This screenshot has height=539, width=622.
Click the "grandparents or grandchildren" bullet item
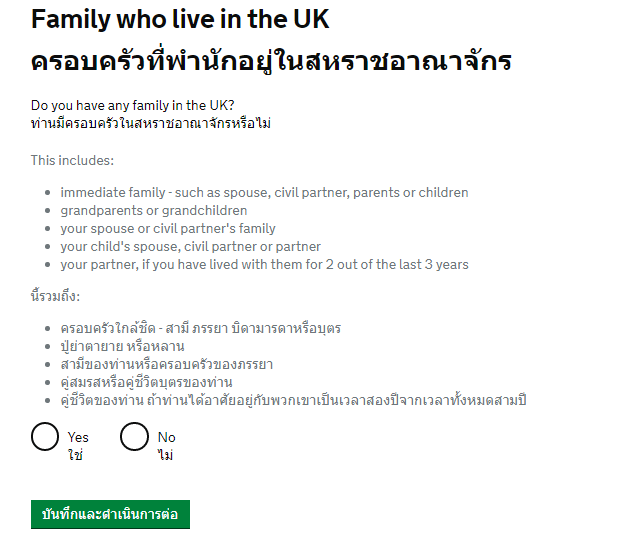[x=154, y=211]
